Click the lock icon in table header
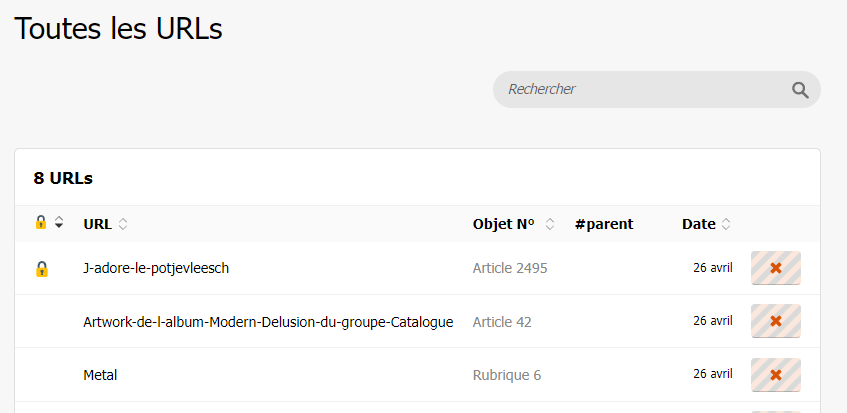This screenshot has width=847, height=413. [41, 223]
